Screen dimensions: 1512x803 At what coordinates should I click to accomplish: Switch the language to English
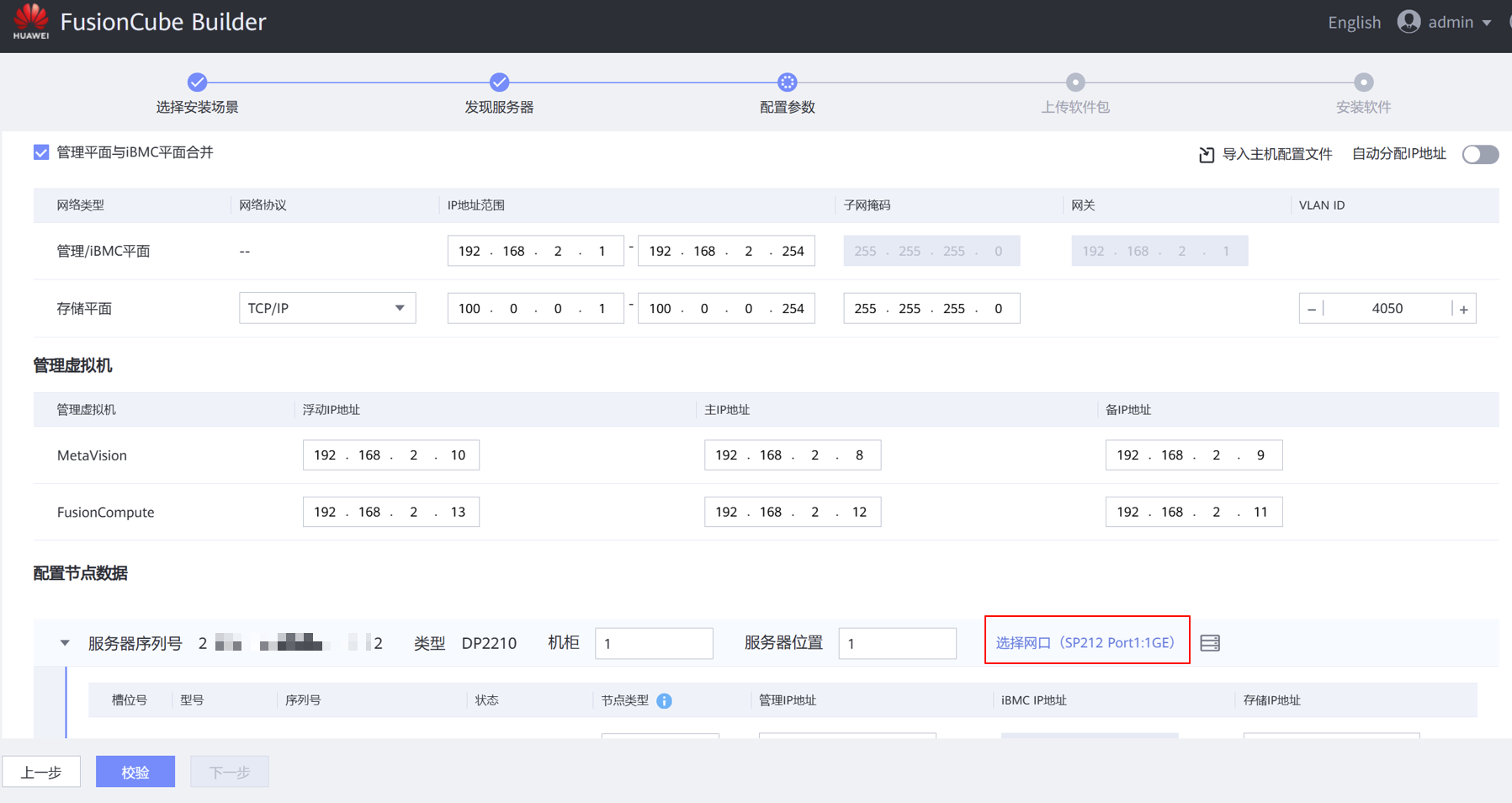(x=1354, y=23)
